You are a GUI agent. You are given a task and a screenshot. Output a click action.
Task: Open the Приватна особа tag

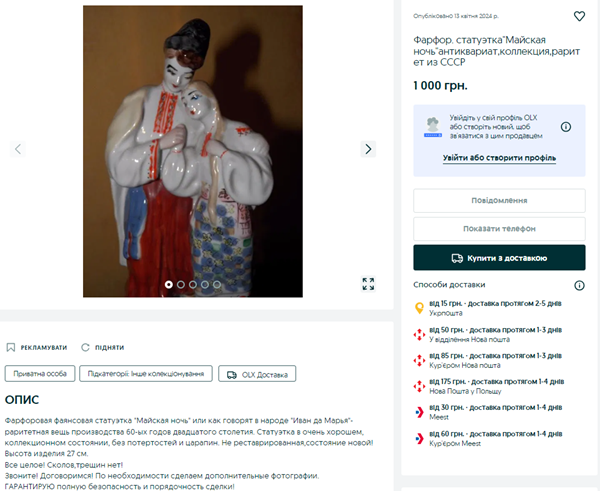(x=40, y=374)
